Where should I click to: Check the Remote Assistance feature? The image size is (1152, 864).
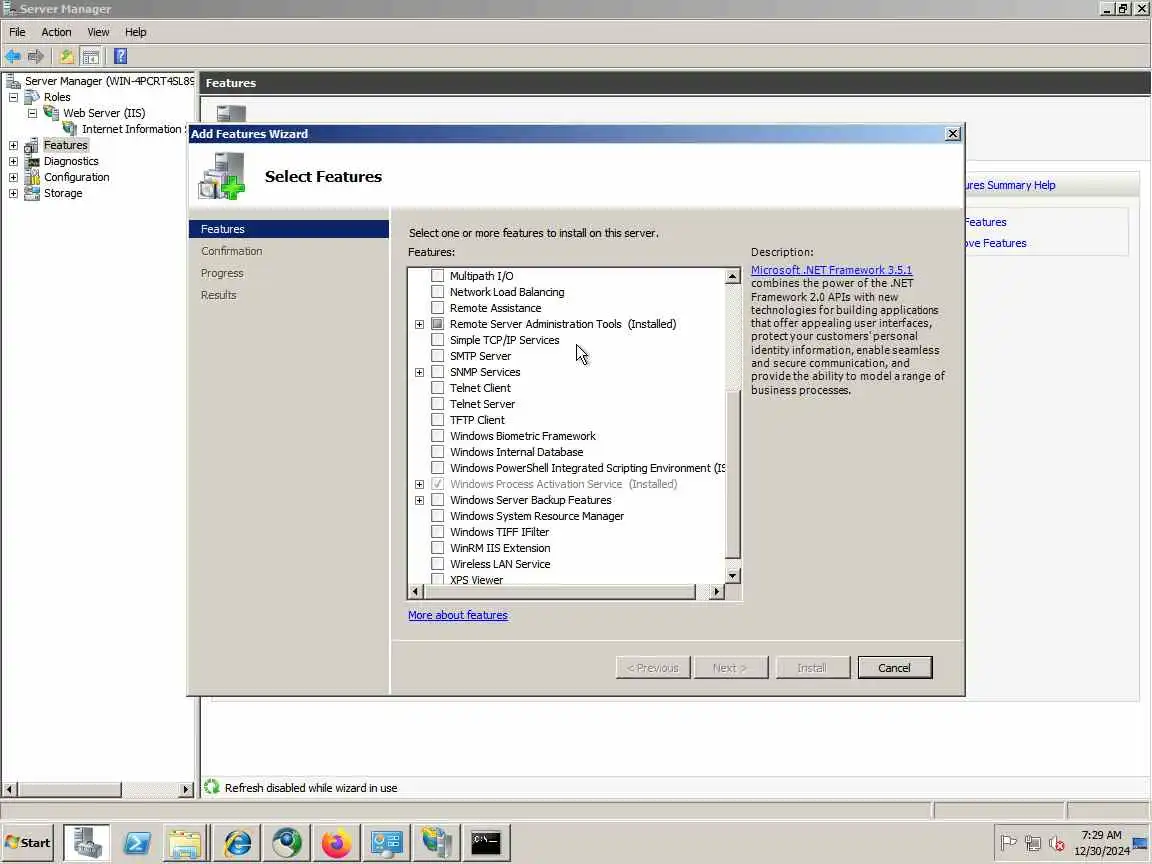coord(437,308)
